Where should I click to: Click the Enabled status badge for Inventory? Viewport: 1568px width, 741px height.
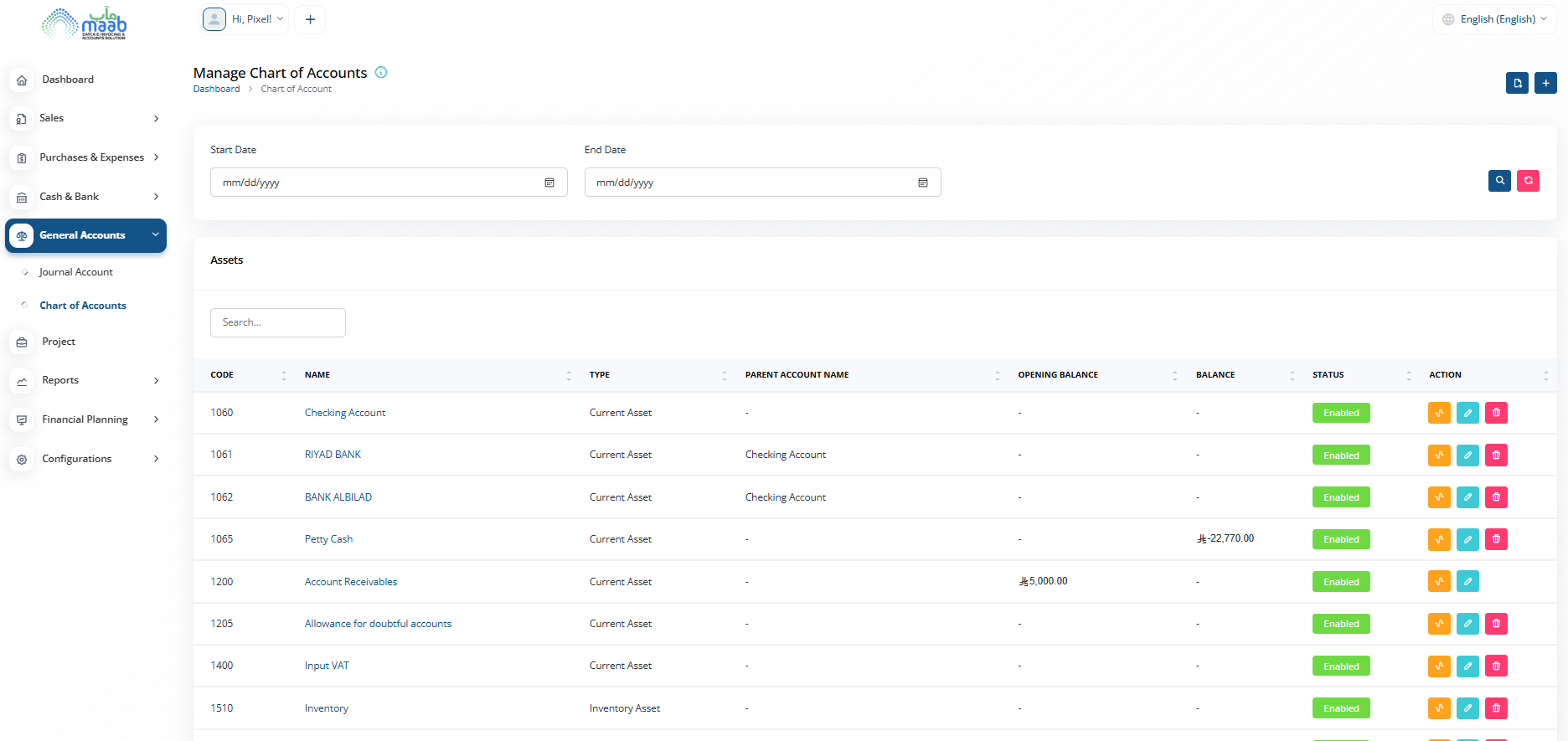tap(1341, 708)
